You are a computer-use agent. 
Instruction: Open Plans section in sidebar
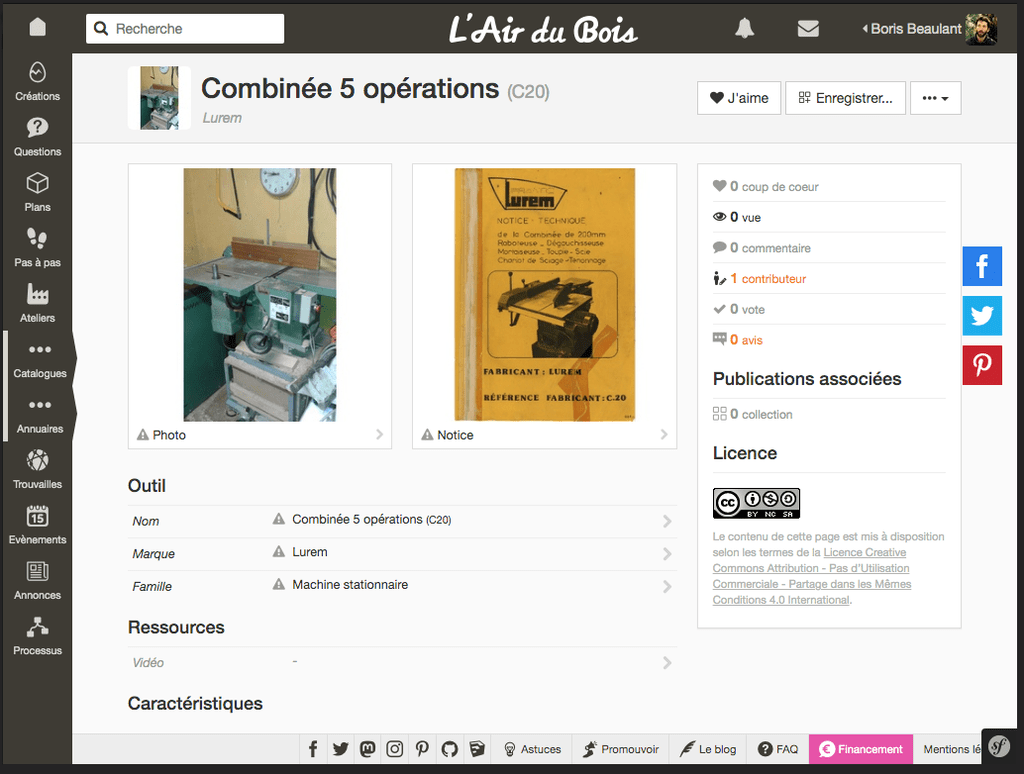[37, 192]
